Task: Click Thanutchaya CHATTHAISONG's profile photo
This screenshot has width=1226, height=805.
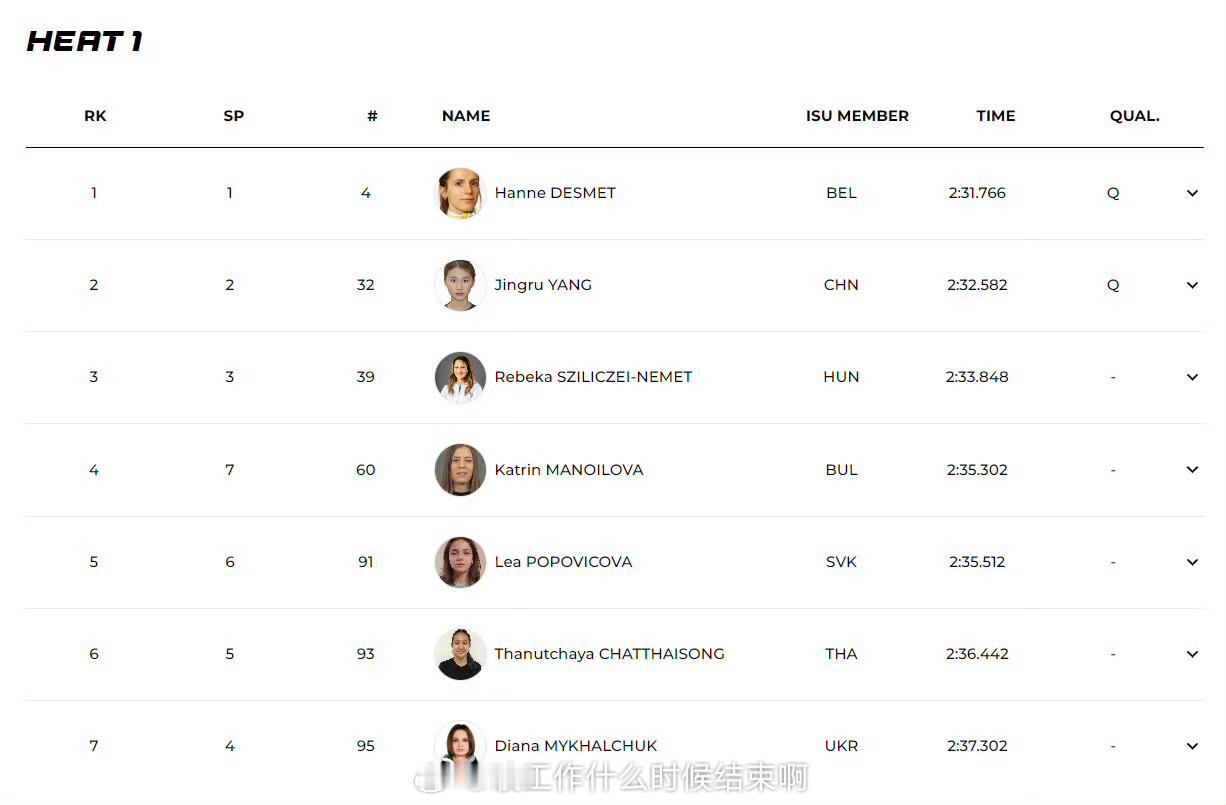Action: pyautogui.click(x=460, y=654)
